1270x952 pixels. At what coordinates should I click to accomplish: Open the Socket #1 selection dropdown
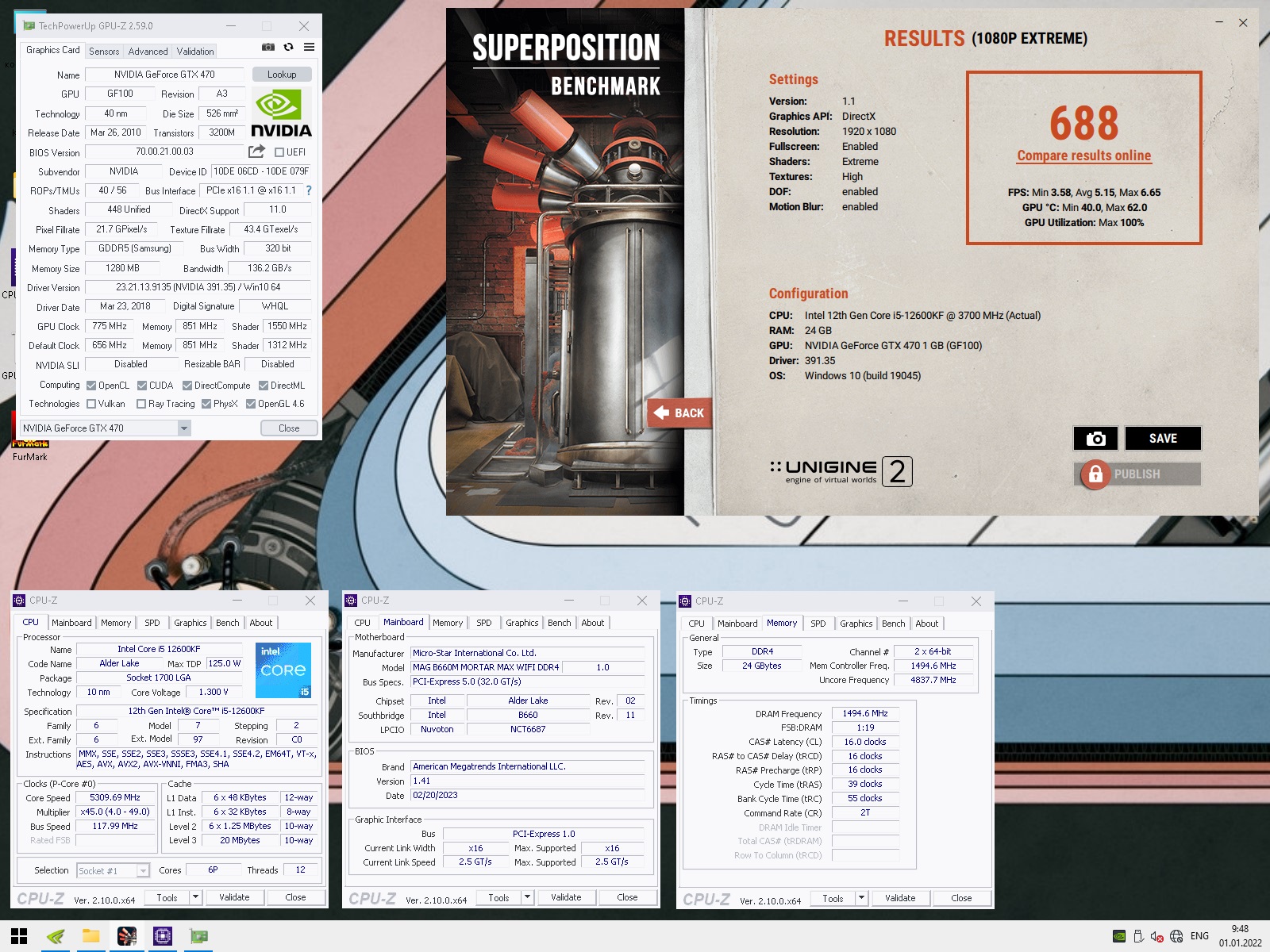(x=143, y=871)
